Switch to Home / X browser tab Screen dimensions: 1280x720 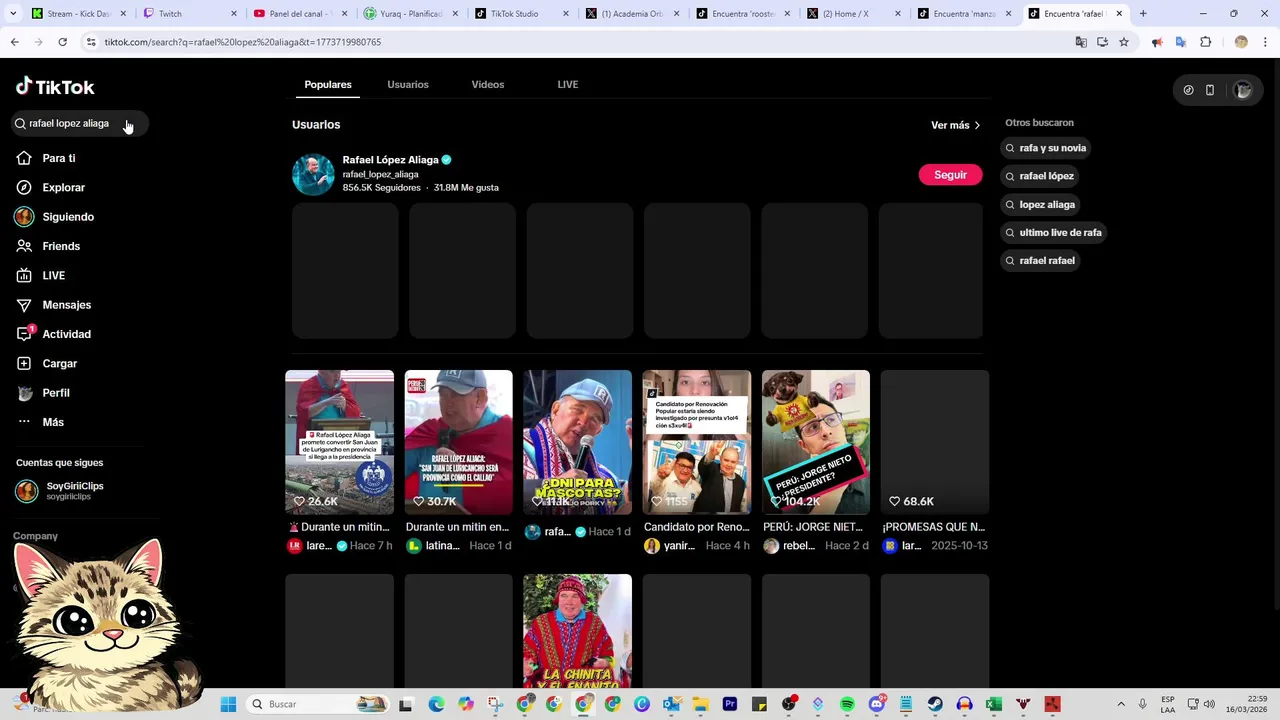point(852,14)
